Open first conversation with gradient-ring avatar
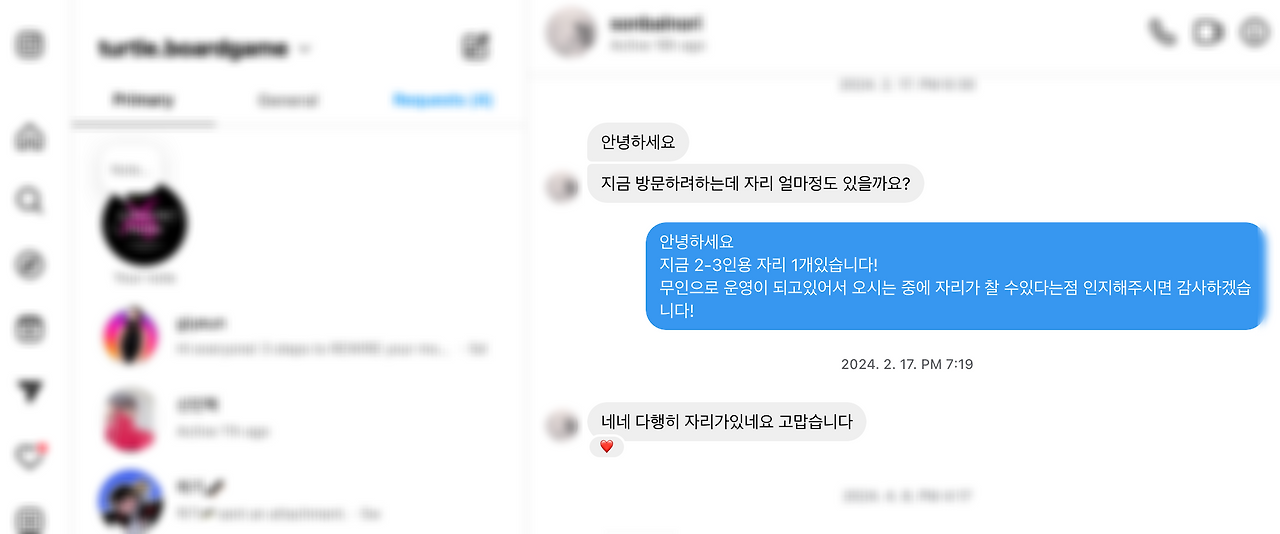The image size is (1280, 534). [x=299, y=337]
